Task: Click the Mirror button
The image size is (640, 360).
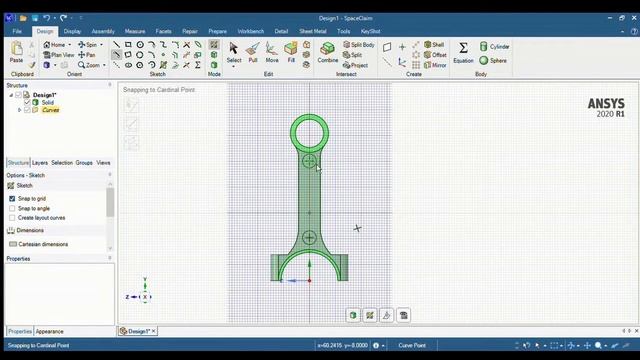Action: pos(435,65)
